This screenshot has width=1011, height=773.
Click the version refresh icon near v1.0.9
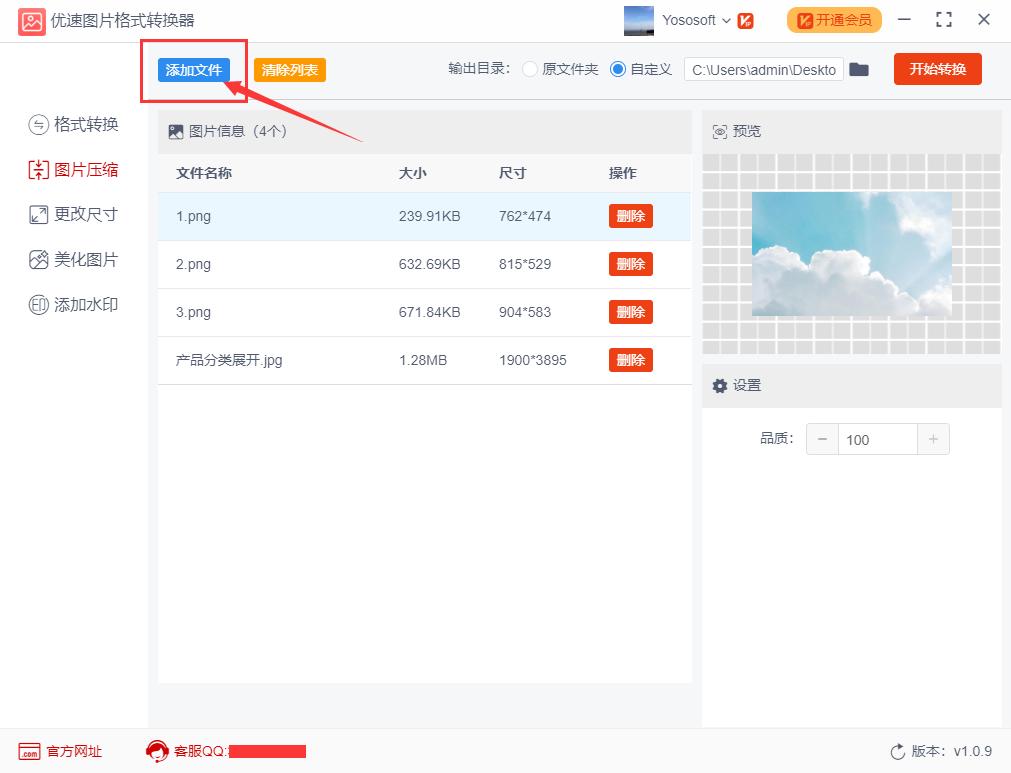coord(897,751)
